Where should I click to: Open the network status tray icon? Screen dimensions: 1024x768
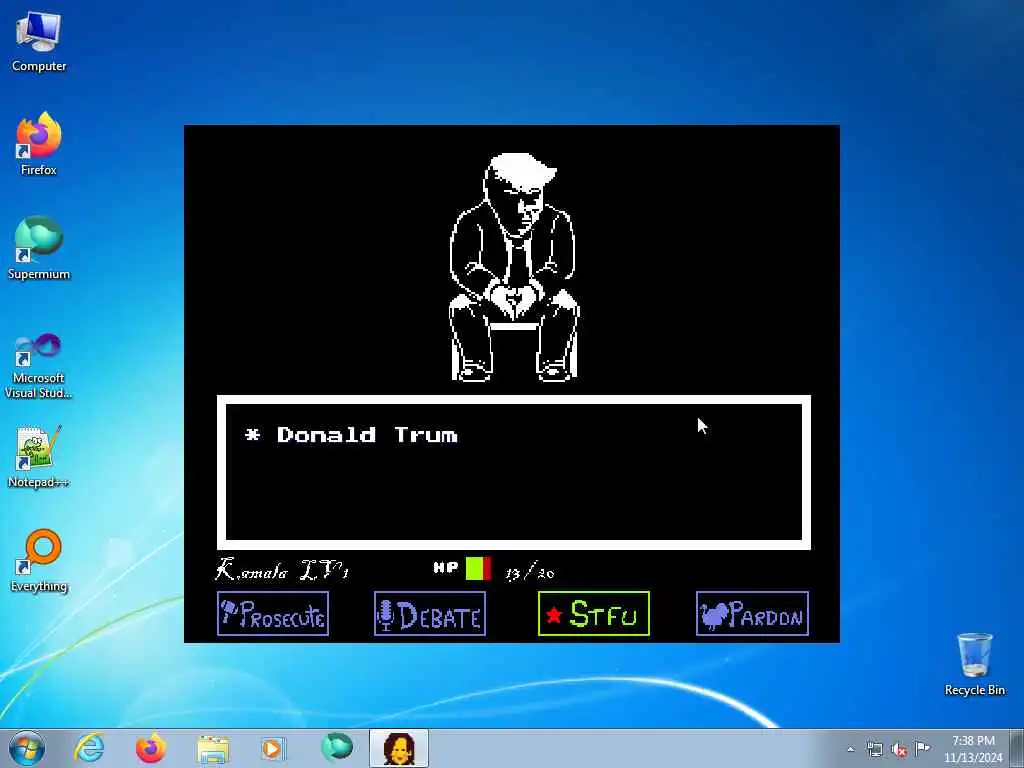[x=875, y=749]
